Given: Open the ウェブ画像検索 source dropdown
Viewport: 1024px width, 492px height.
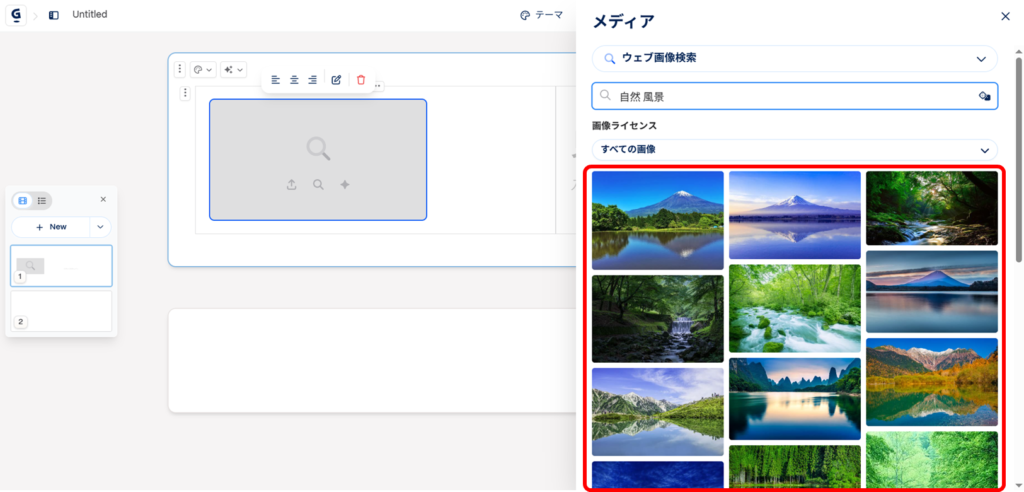Looking at the screenshot, I should (x=794, y=59).
